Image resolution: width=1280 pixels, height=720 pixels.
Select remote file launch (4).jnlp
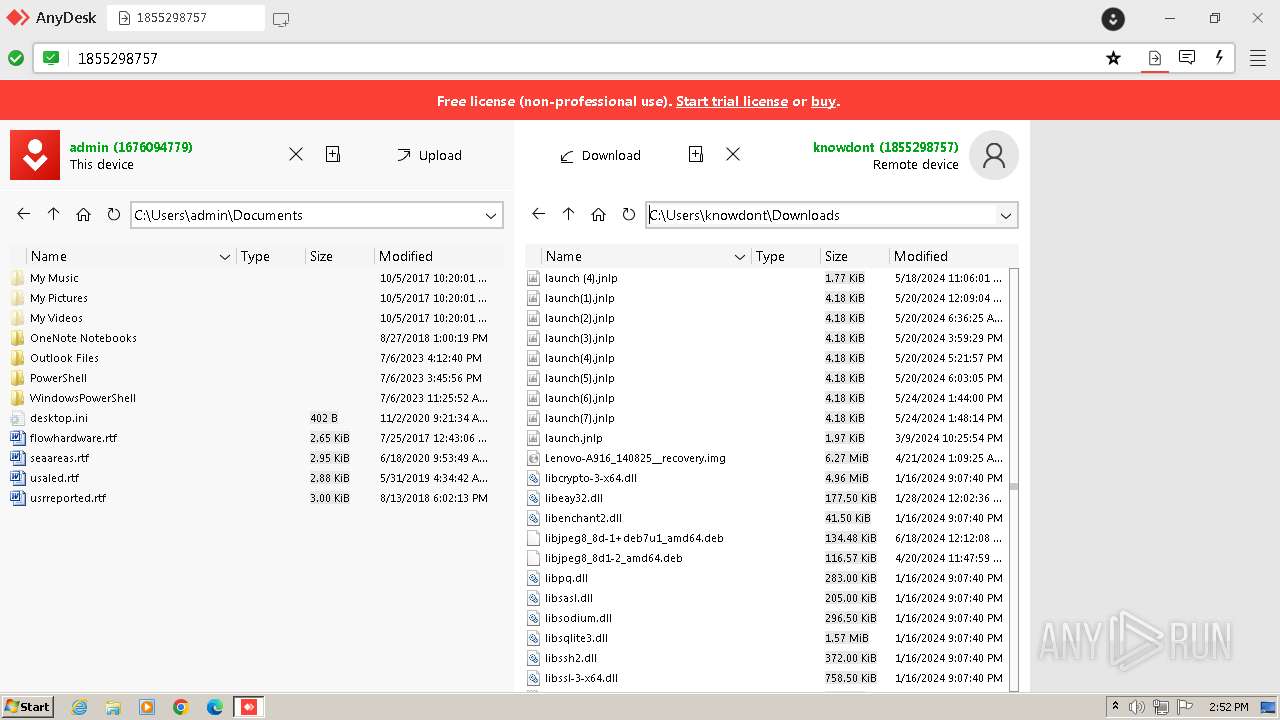(579, 278)
